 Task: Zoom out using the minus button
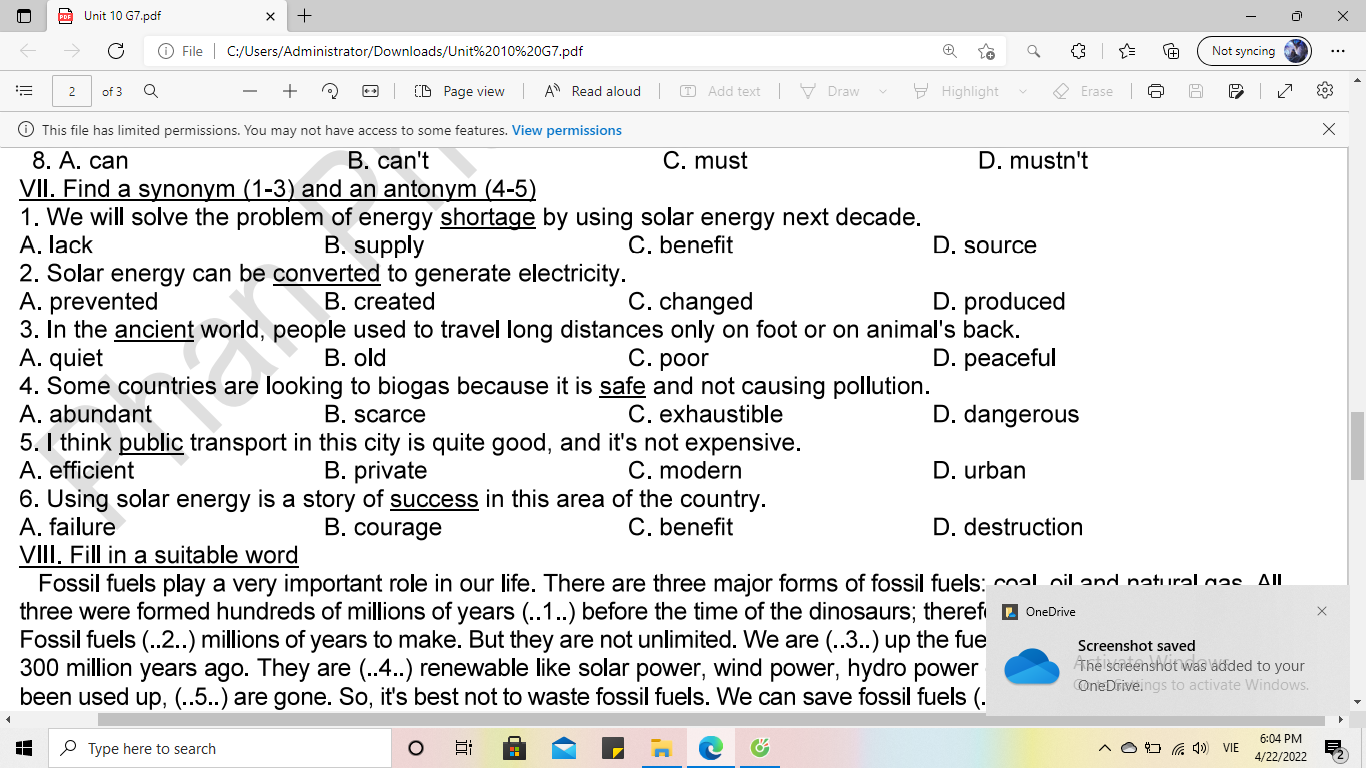click(250, 91)
